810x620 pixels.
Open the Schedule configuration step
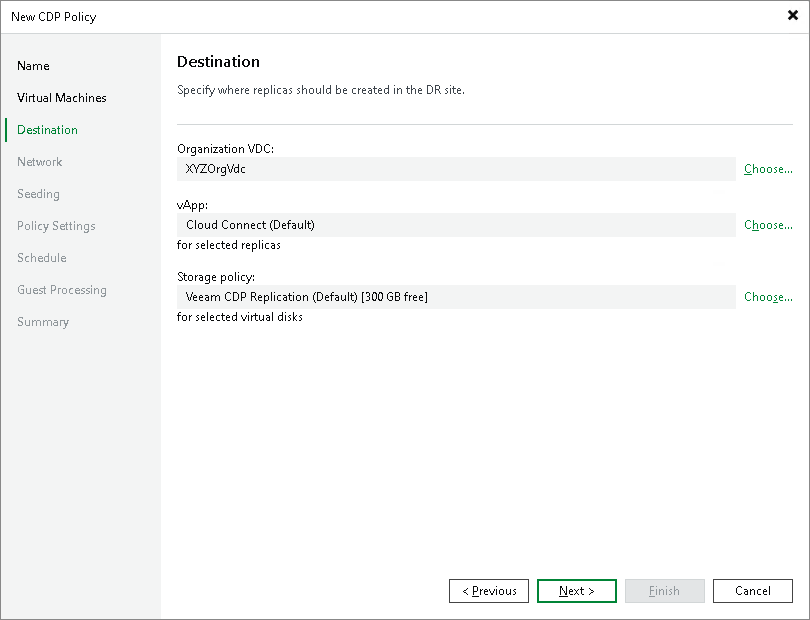pos(42,257)
